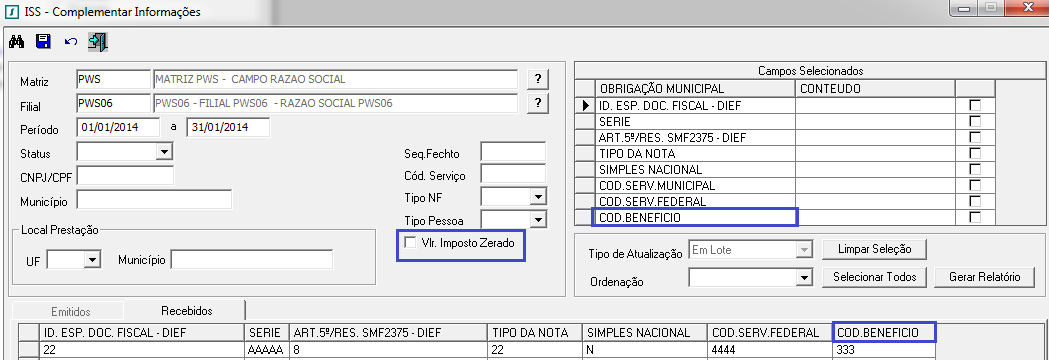The image size is (1049, 360).
Task: Open the Local Prestação UF dropdown
Action: 92,260
